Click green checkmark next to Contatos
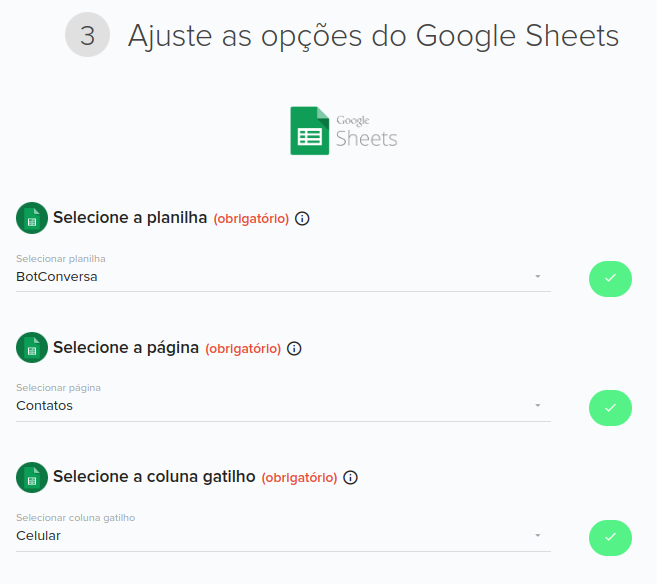The width and height of the screenshot is (657, 584). click(610, 408)
